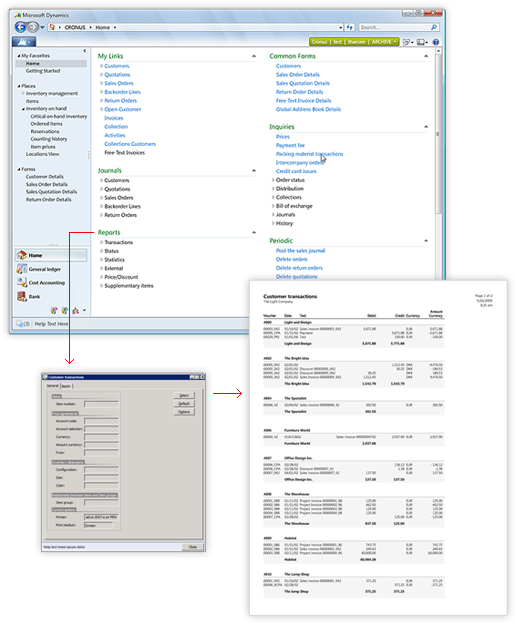The height and width of the screenshot is (625, 515).
Task: Click the address bar home icon
Action: (x=52, y=27)
